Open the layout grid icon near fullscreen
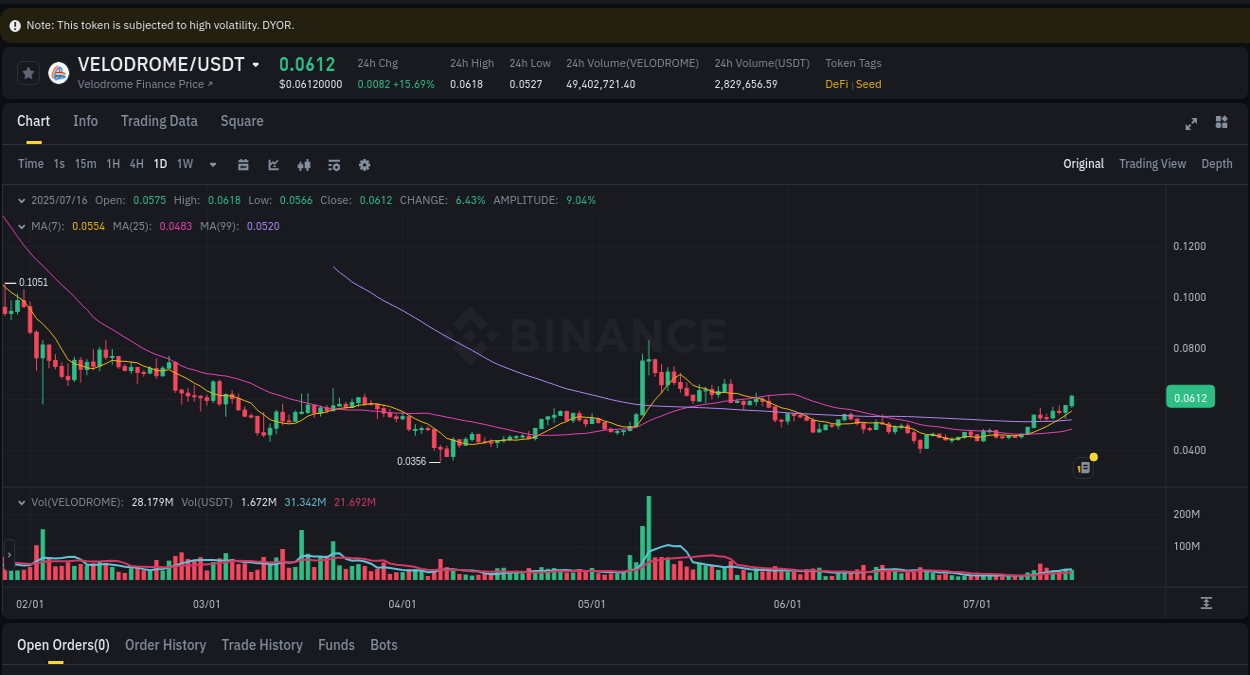1250x675 pixels. 1221,122
